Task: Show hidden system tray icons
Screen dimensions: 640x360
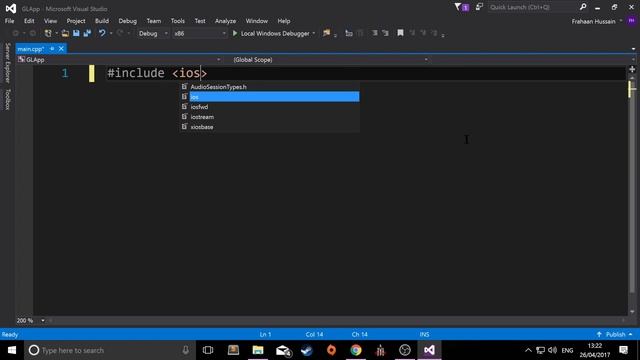Action: (528, 350)
